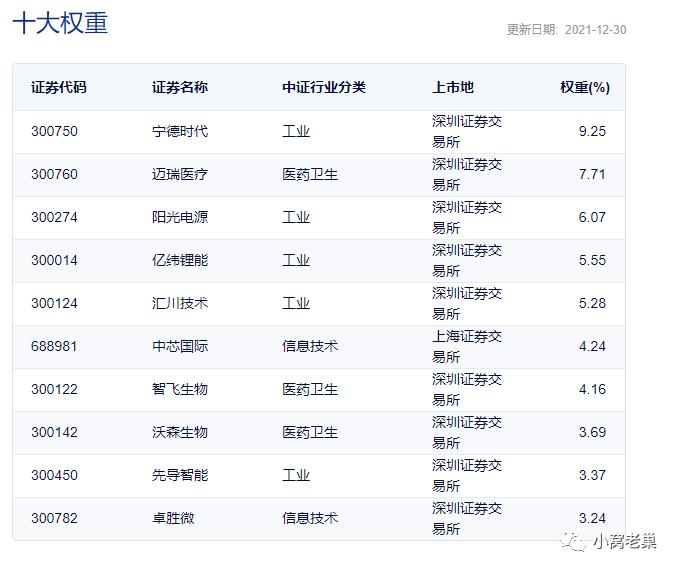Click stock code 300760
This screenshot has height=571, width=678.
coord(54,174)
